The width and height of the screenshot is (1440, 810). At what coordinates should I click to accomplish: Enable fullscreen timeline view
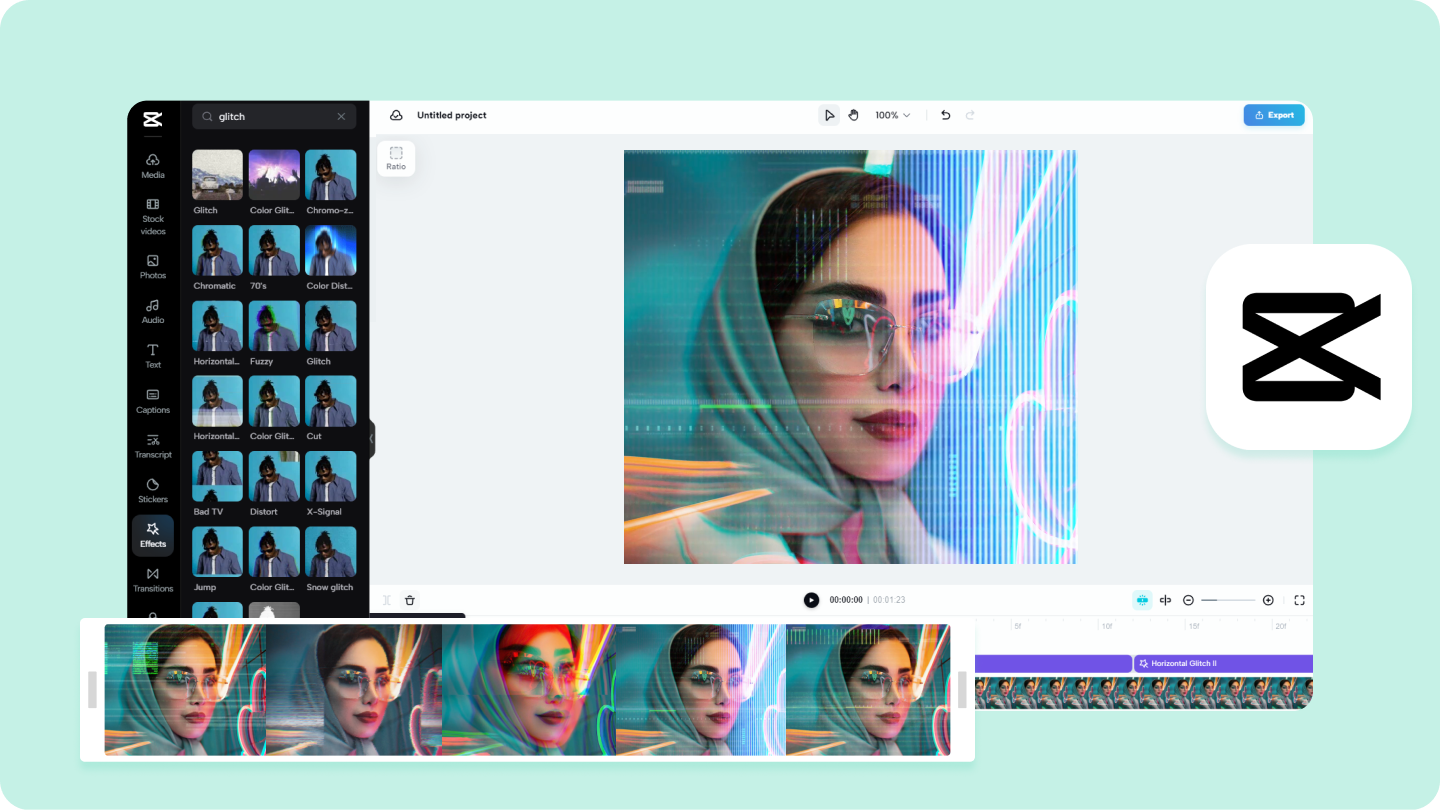(1299, 600)
